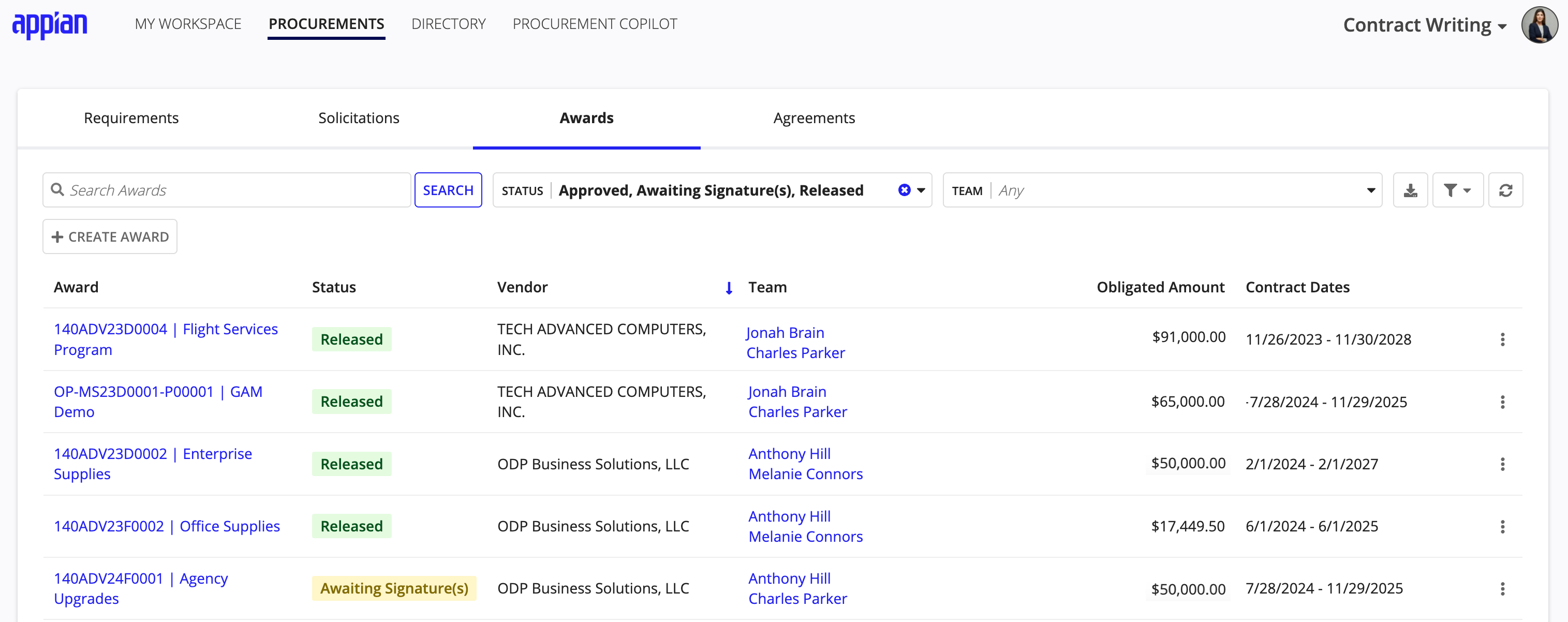
Task: Open the Directory page
Action: [x=449, y=24]
